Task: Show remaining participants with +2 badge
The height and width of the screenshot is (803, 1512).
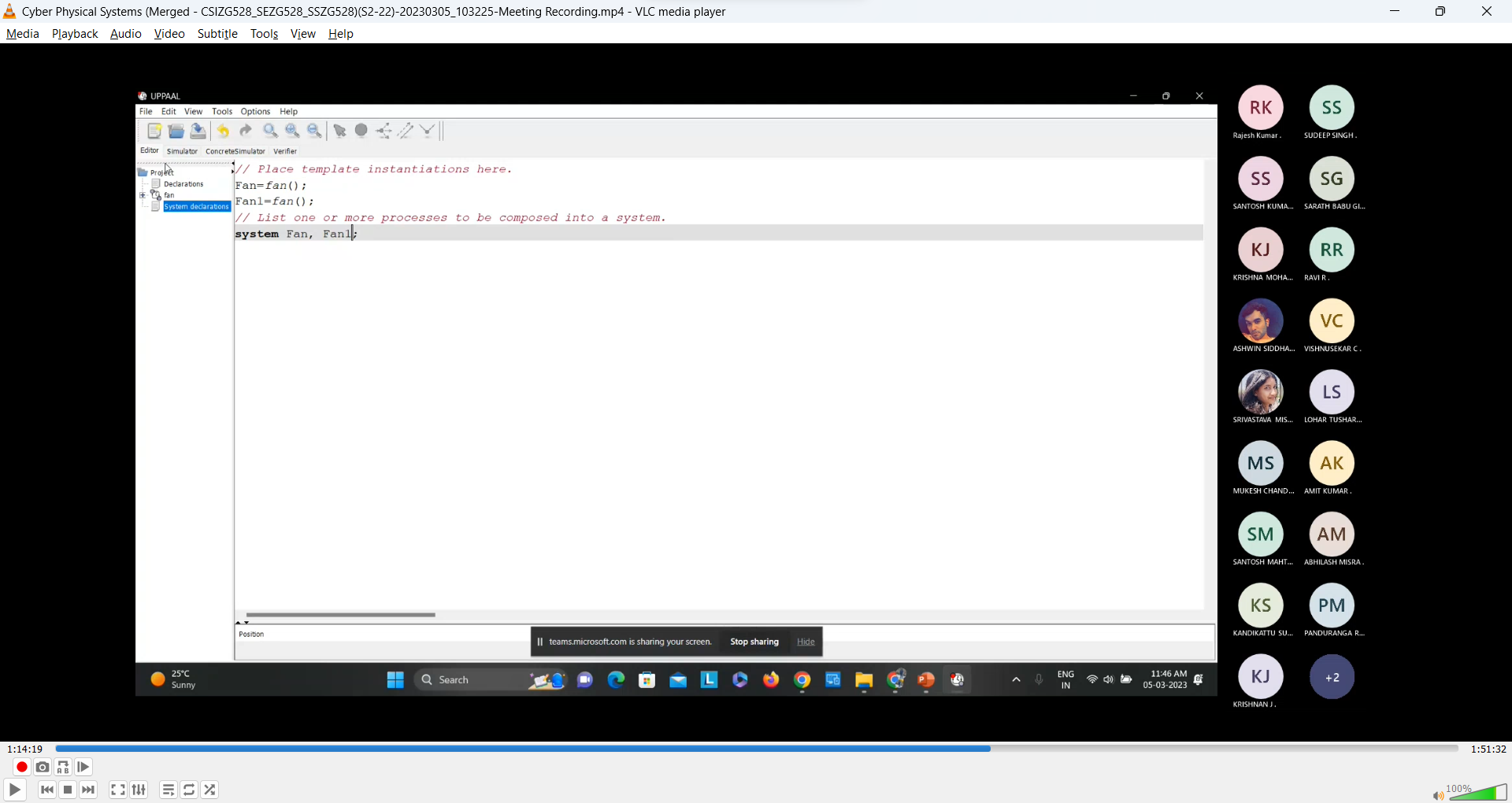Action: coord(1332,677)
